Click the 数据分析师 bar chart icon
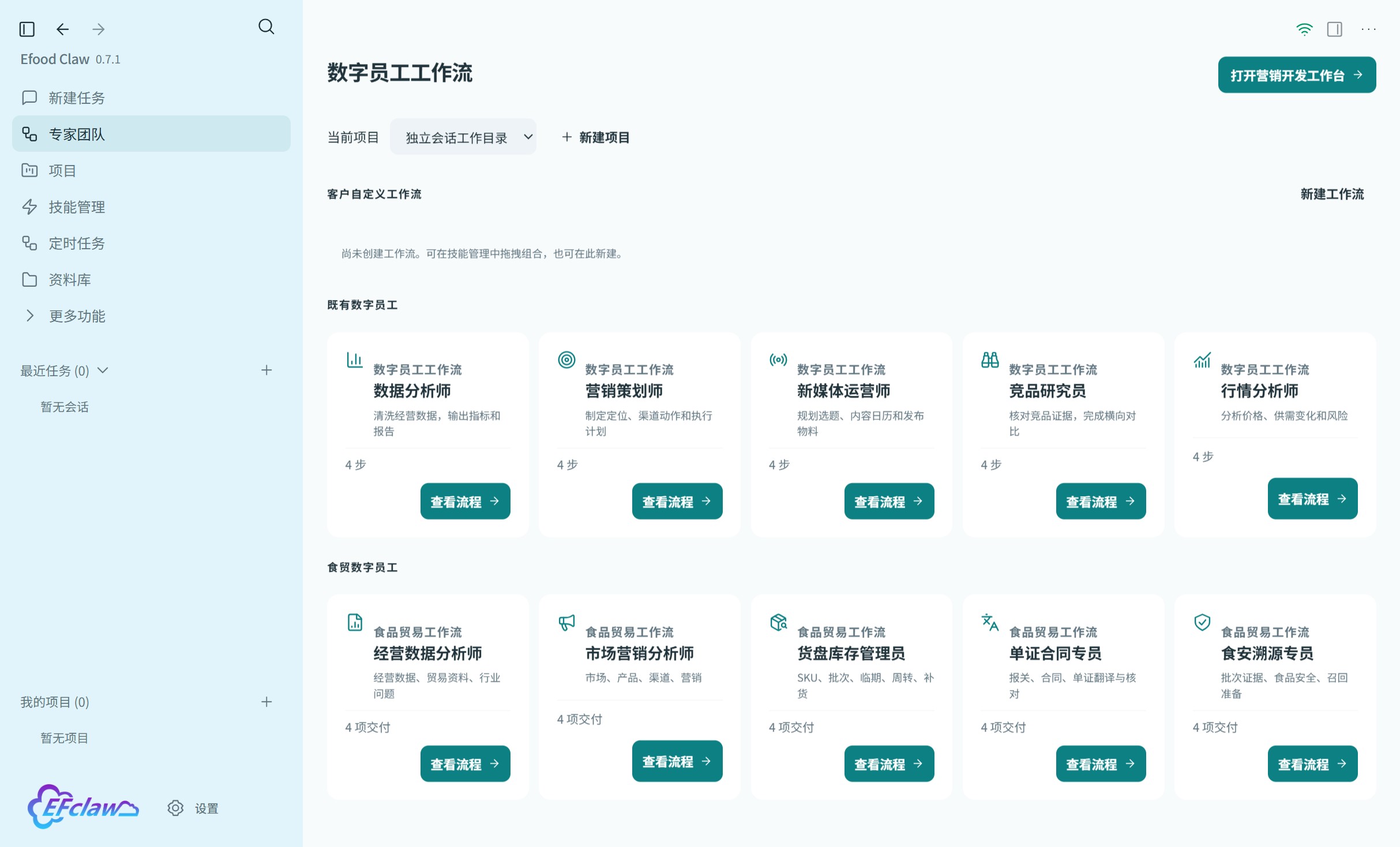Viewport: 1400px width, 847px height. 354,359
